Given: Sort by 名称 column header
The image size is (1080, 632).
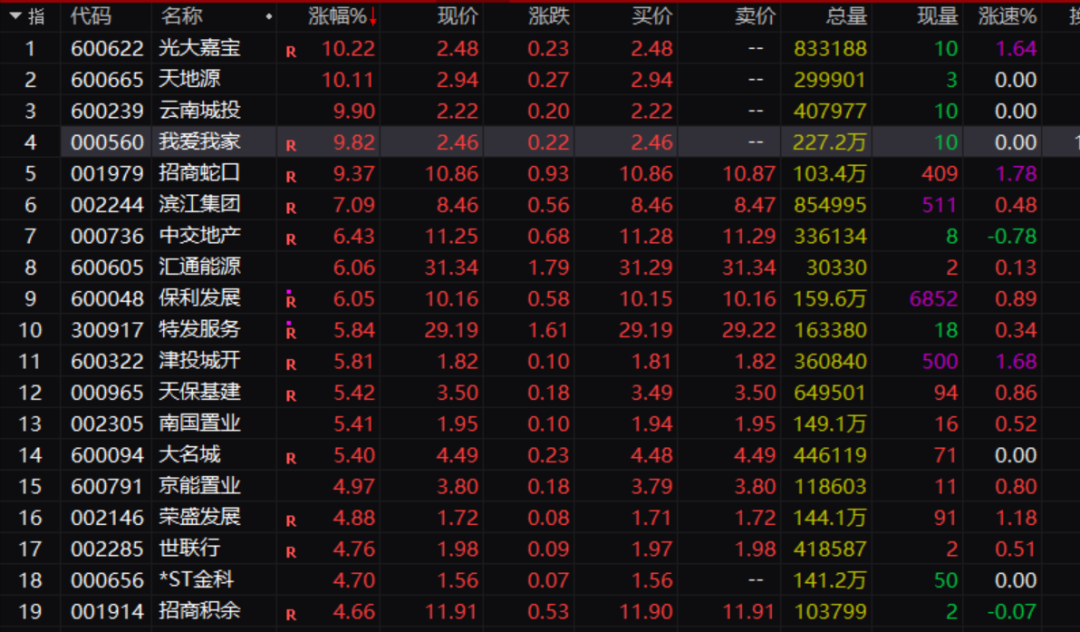Looking at the screenshot, I should tap(182, 16).
